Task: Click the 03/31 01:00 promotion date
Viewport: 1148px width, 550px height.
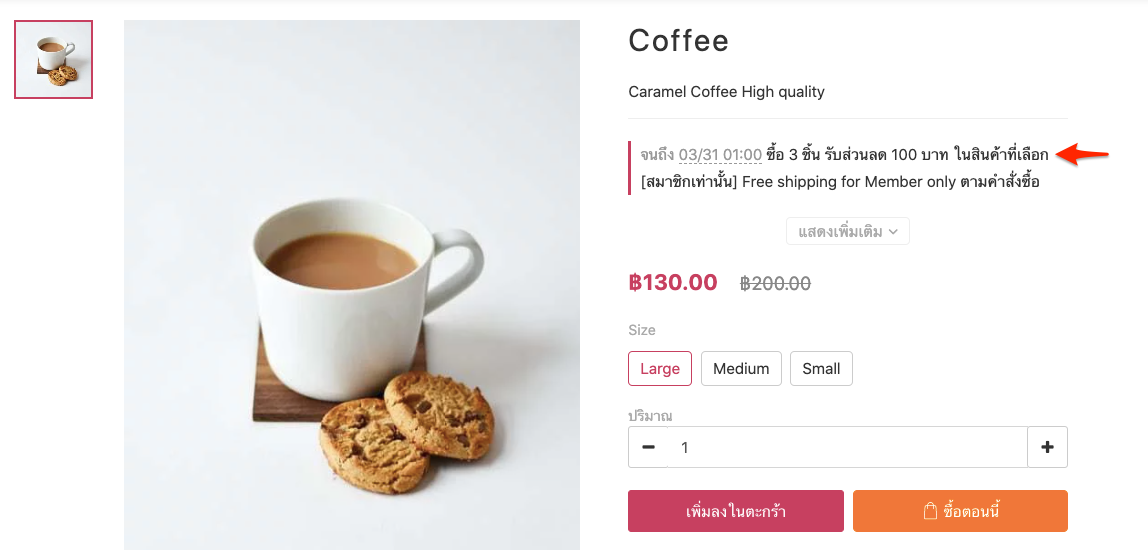Action: (x=720, y=155)
